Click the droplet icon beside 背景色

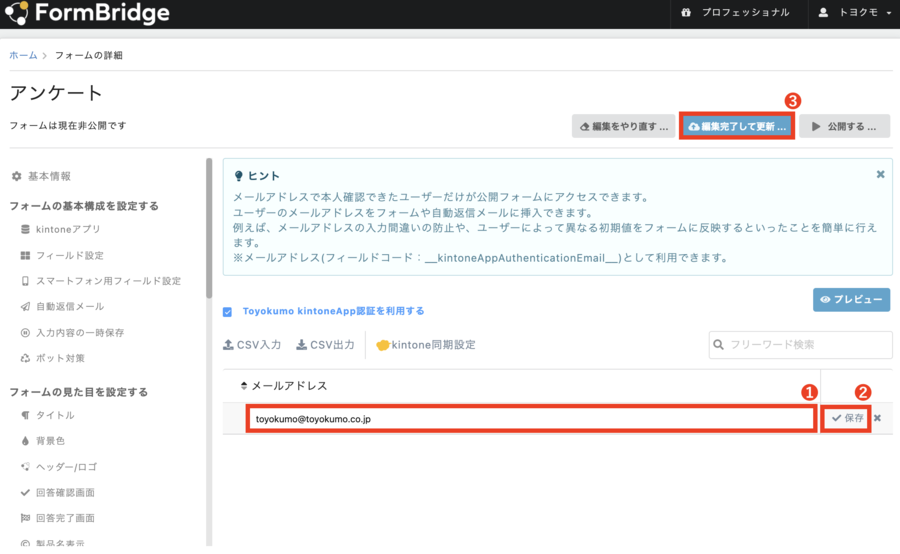coord(25,441)
